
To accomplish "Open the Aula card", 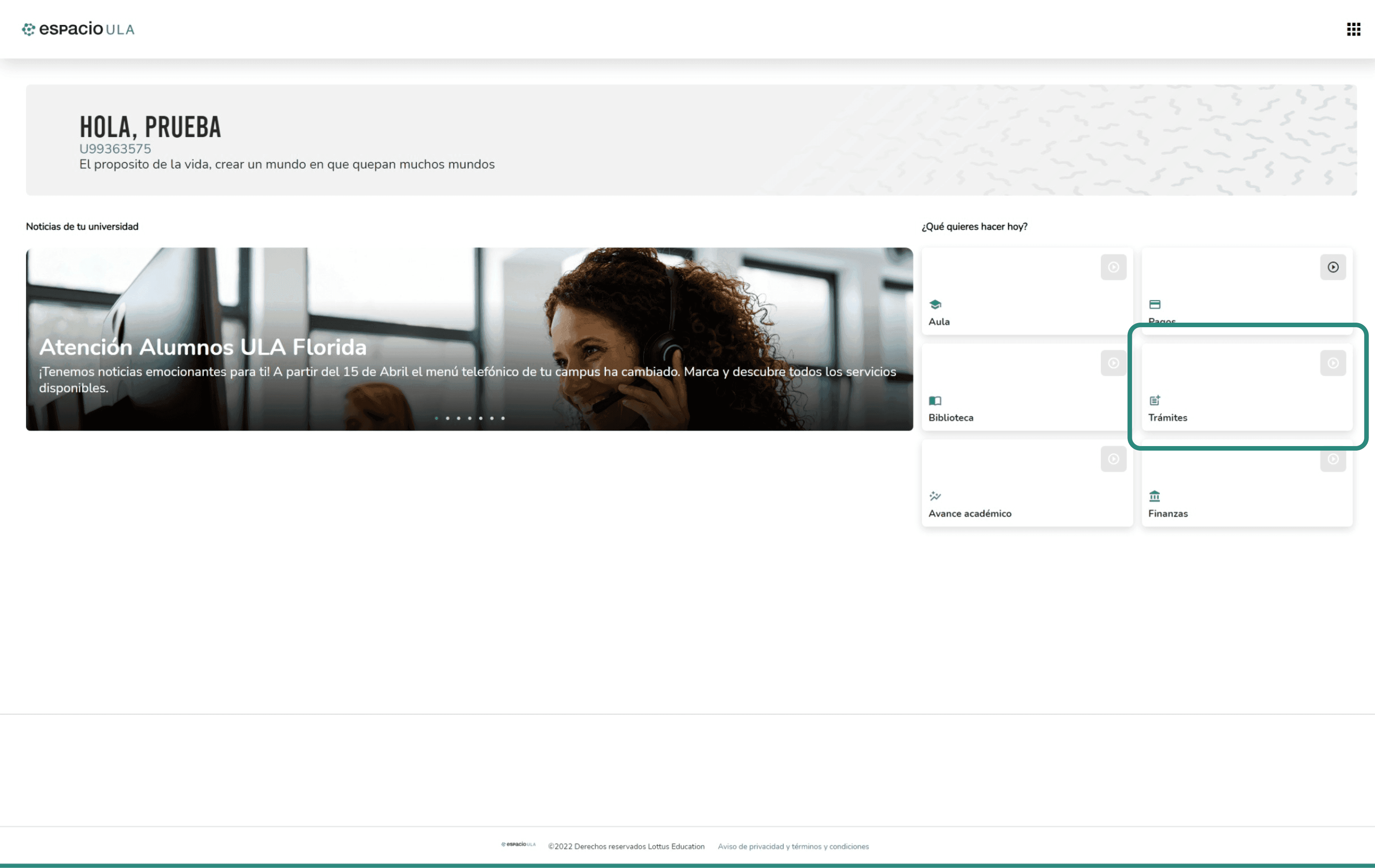I will click(x=1027, y=291).
